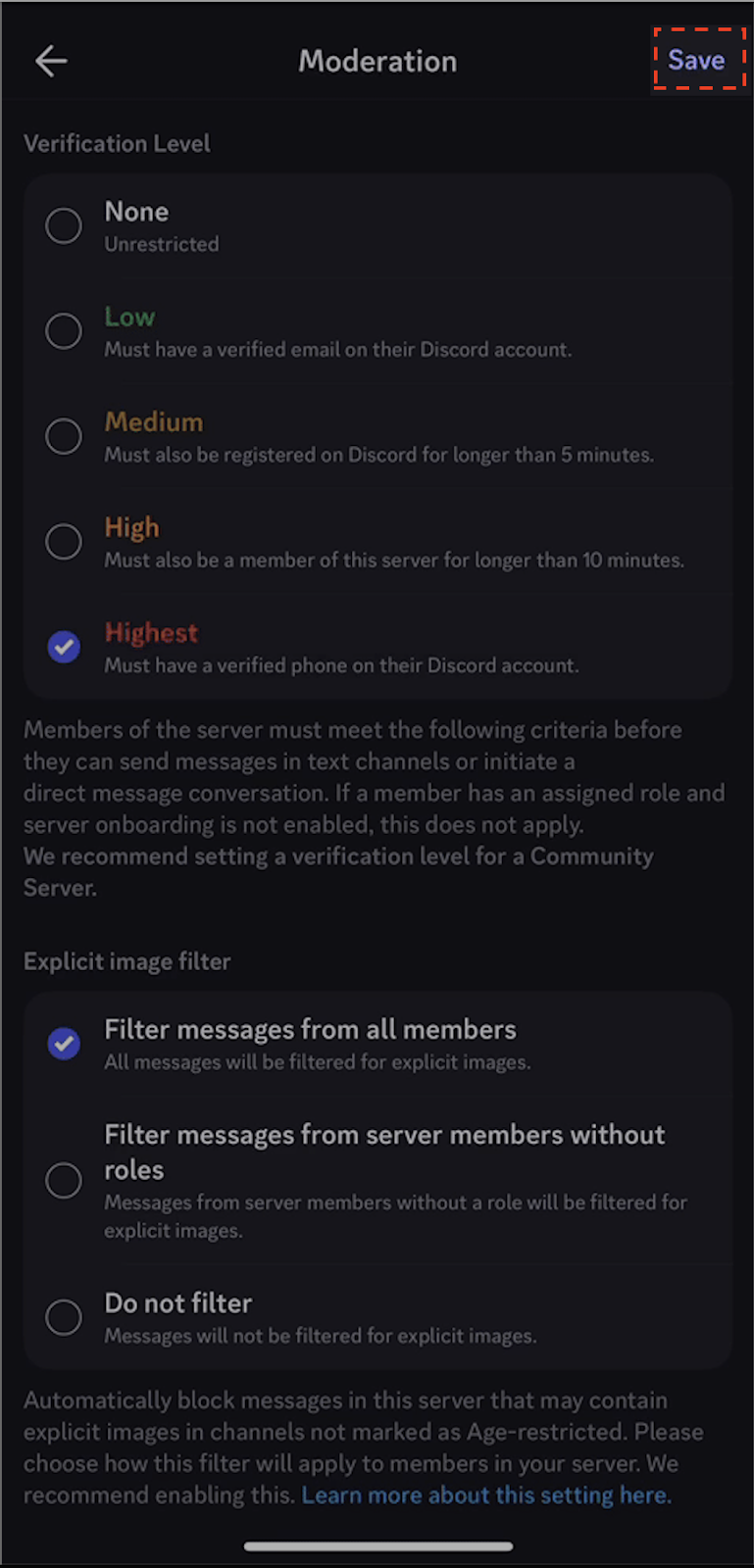The image size is (754, 1568).
Task: Tap the Verification Level section header
Action: (x=117, y=144)
